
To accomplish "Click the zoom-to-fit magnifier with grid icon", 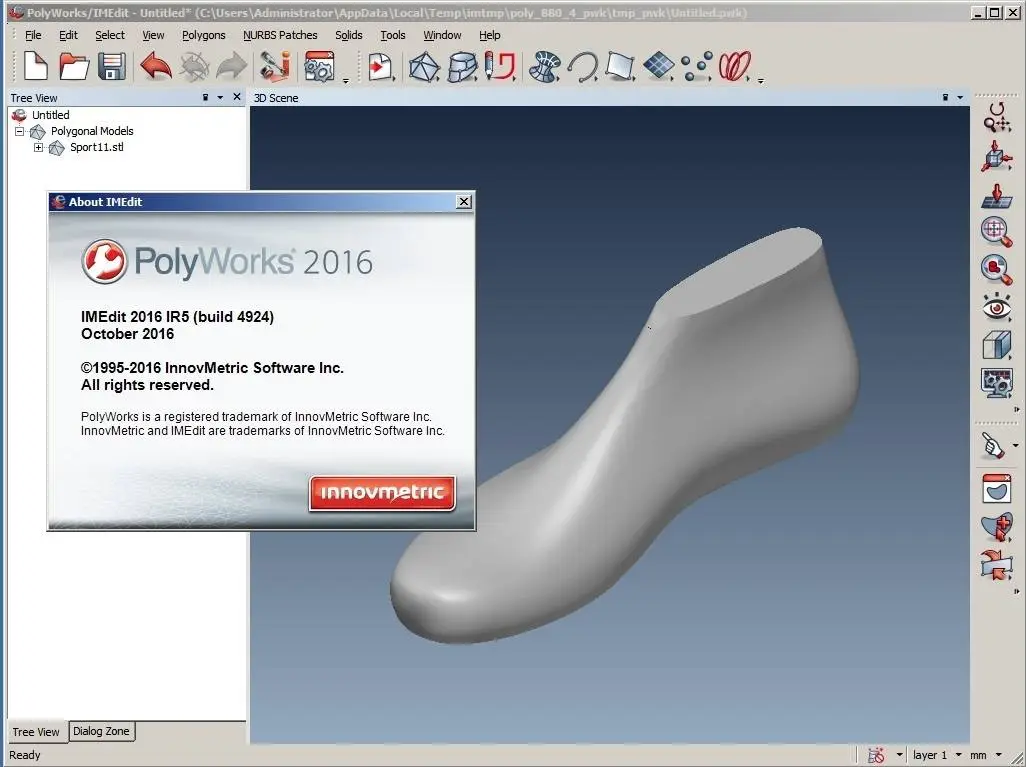I will 997,232.
